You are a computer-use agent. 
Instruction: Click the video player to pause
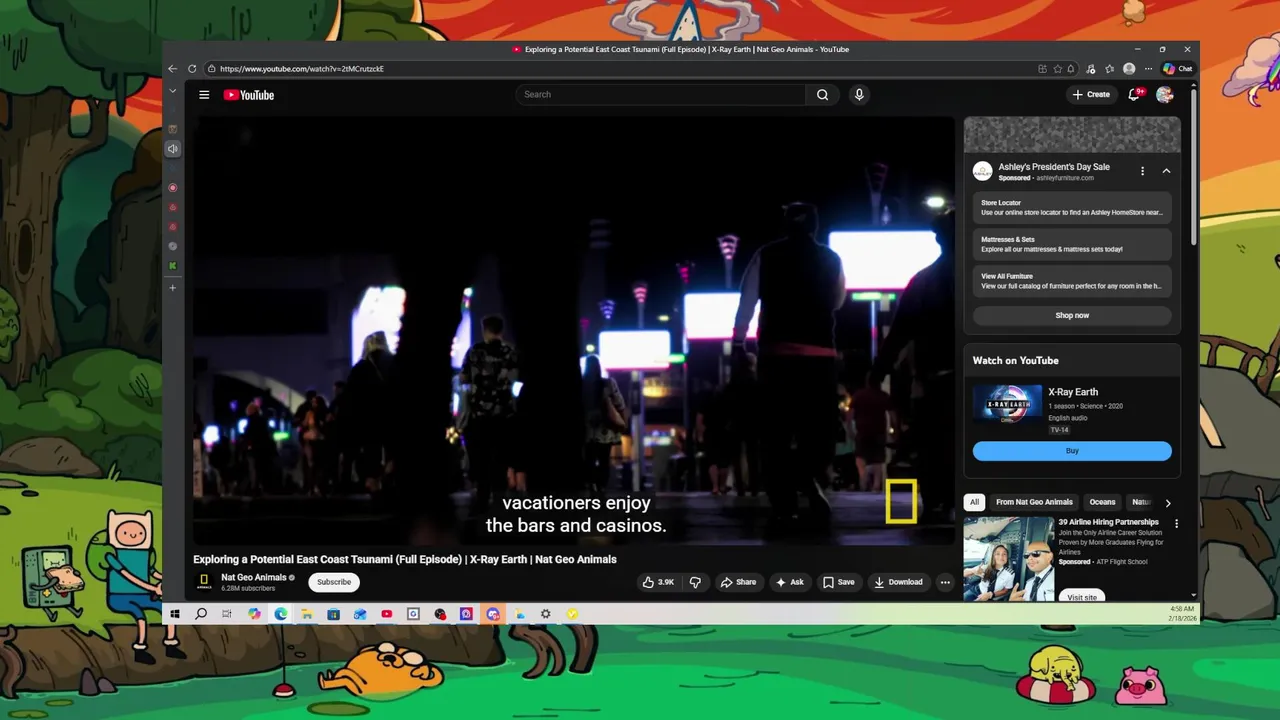point(575,330)
